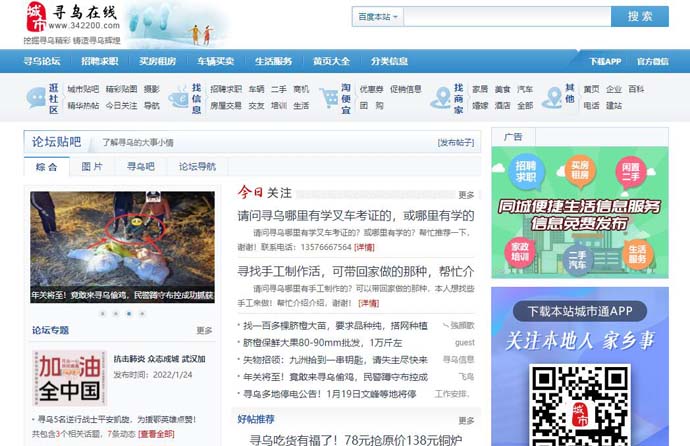Click 优惠券 under 淘便宜
Viewport: 690px width, 446px height.
(371, 89)
